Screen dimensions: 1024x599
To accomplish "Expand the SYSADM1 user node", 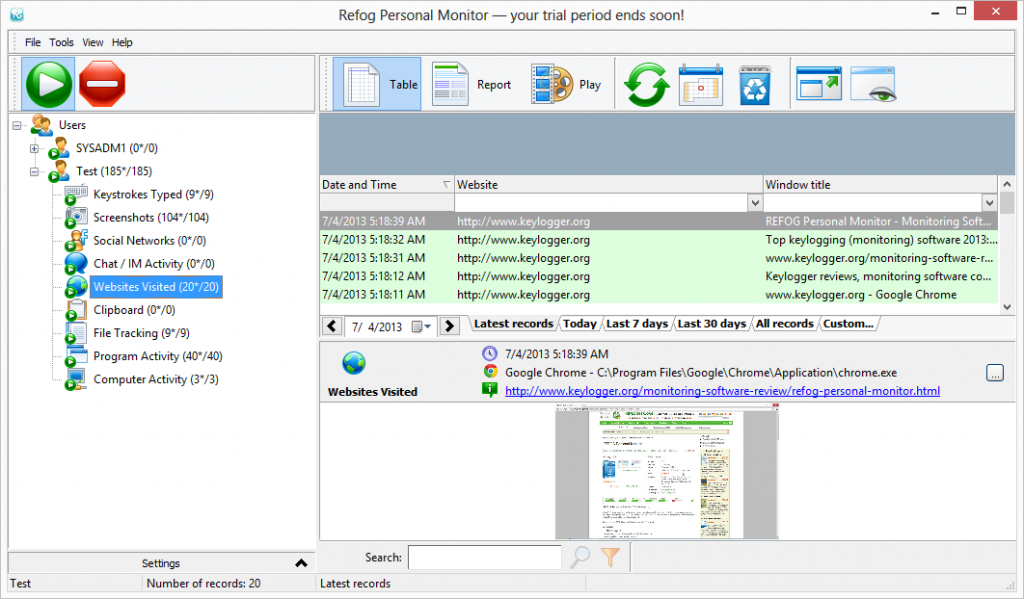I will point(35,149).
